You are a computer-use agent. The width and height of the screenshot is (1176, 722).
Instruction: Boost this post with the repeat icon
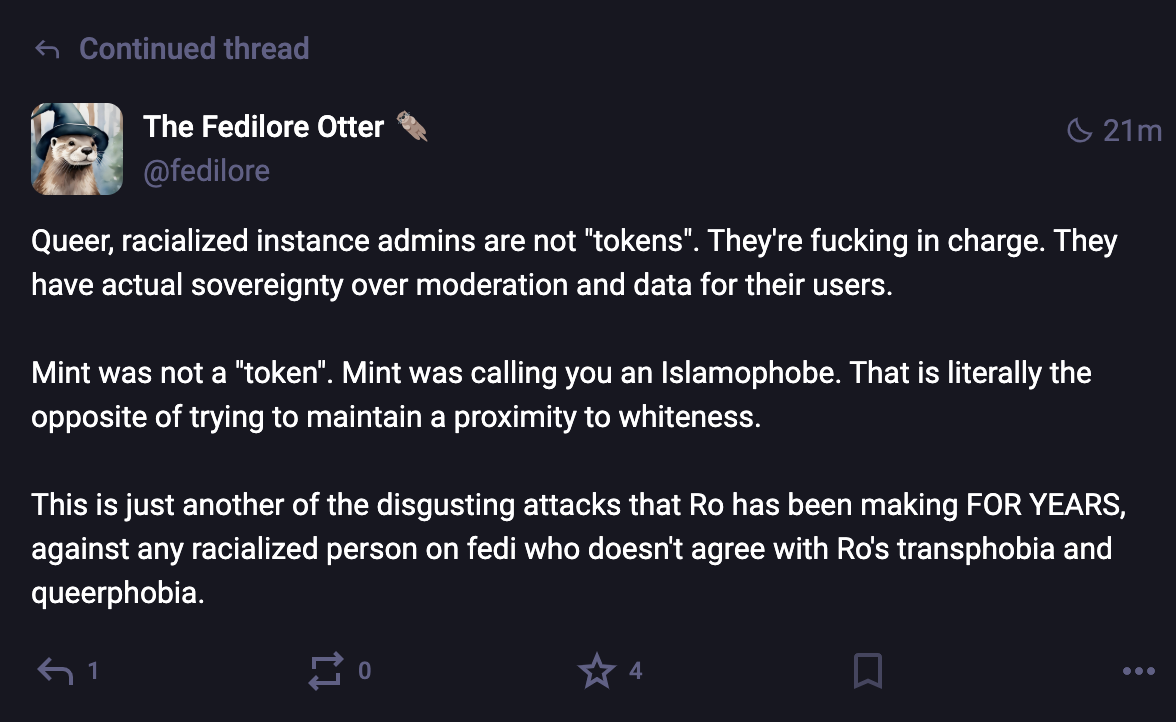coord(326,671)
